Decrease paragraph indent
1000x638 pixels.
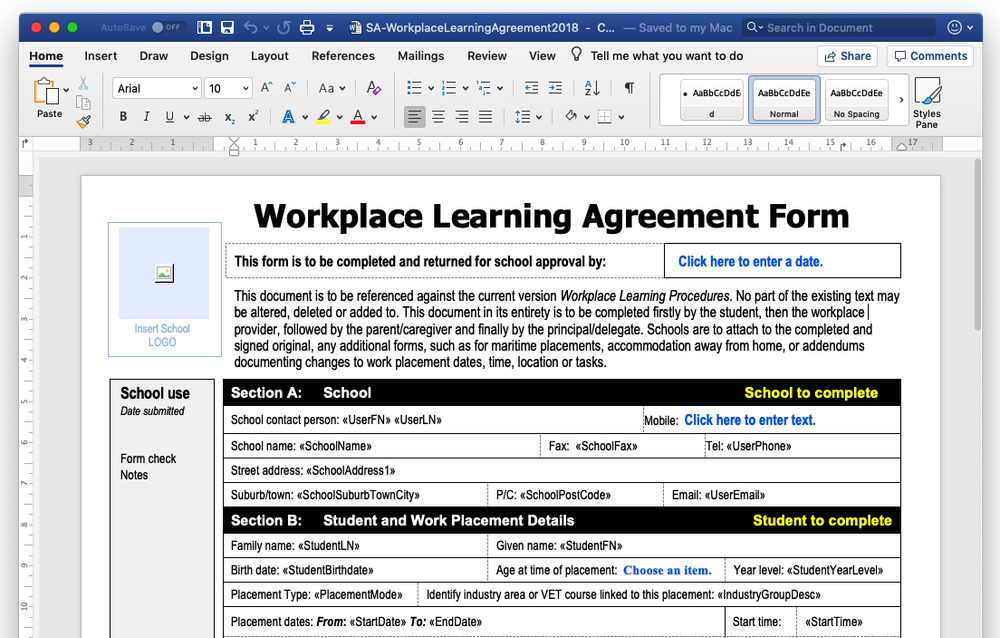531,88
